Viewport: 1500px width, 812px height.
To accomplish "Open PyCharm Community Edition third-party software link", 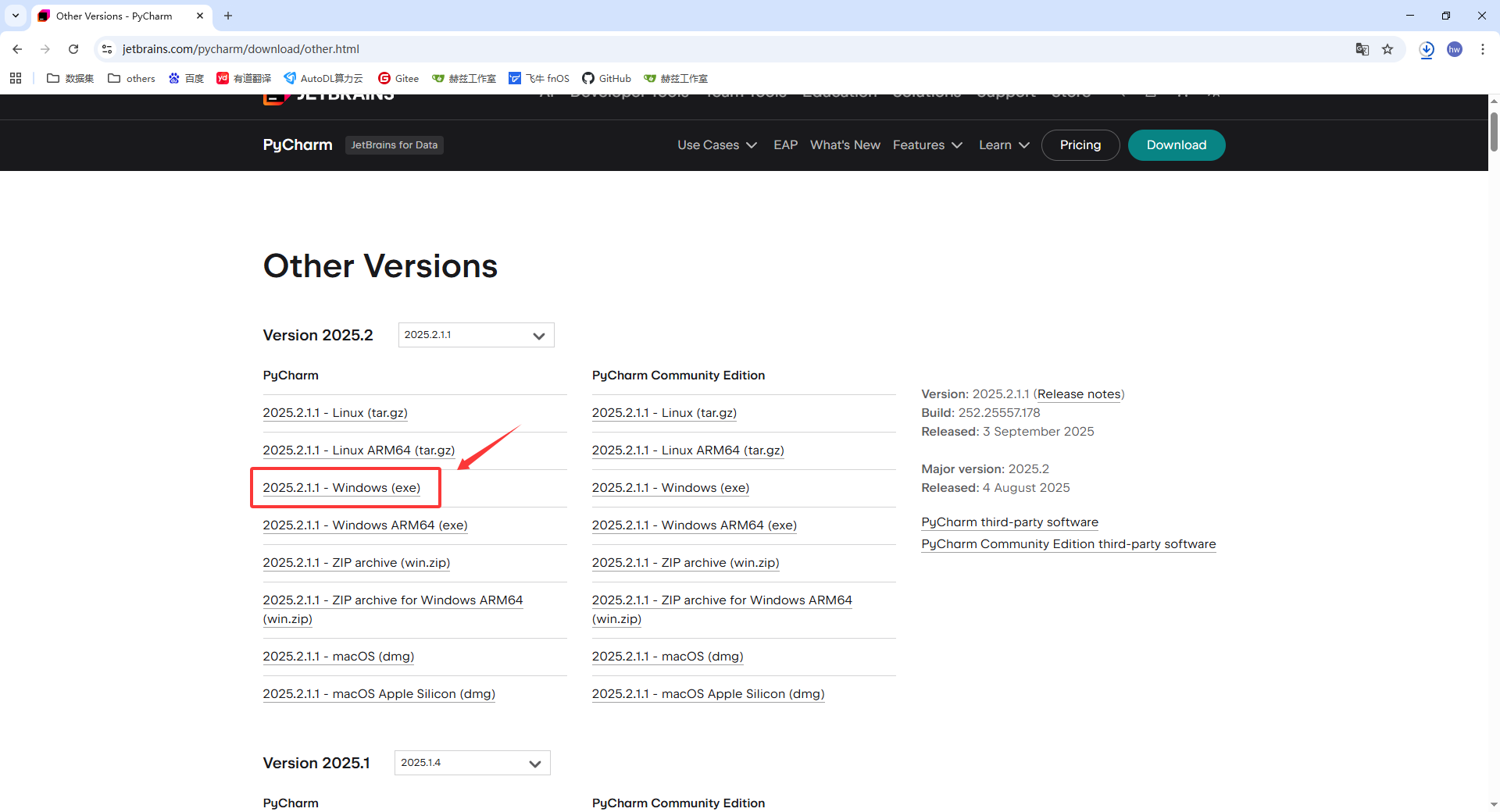I will pyautogui.click(x=1068, y=544).
